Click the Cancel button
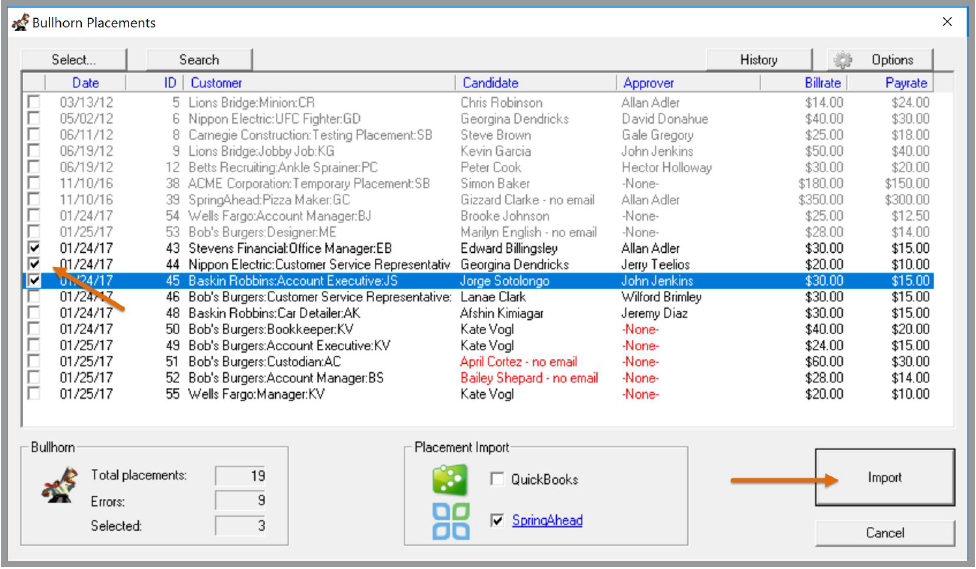The height and width of the screenshot is (569, 976). pos(884,533)
